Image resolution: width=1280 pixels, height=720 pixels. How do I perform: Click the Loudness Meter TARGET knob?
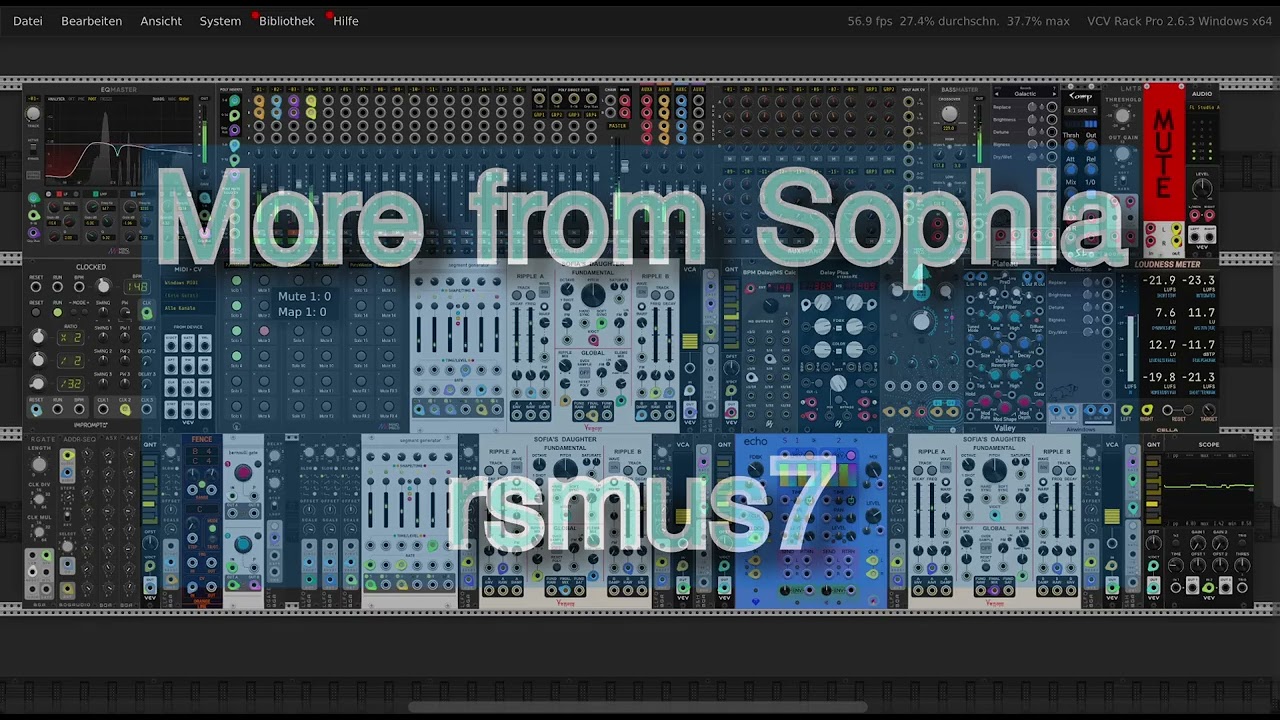click(x=1209, y=410)
